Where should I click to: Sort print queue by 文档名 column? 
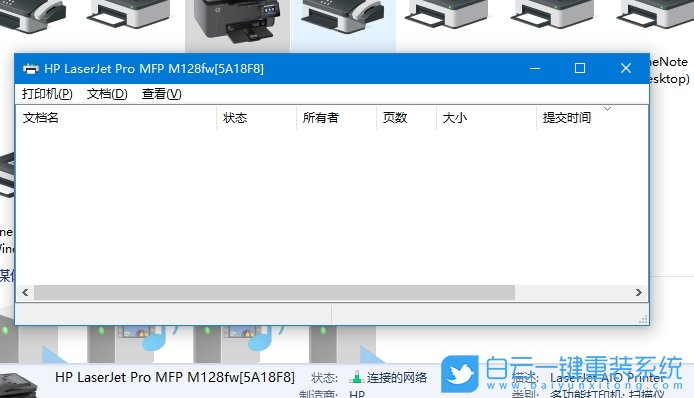click(x=116, y=118)
